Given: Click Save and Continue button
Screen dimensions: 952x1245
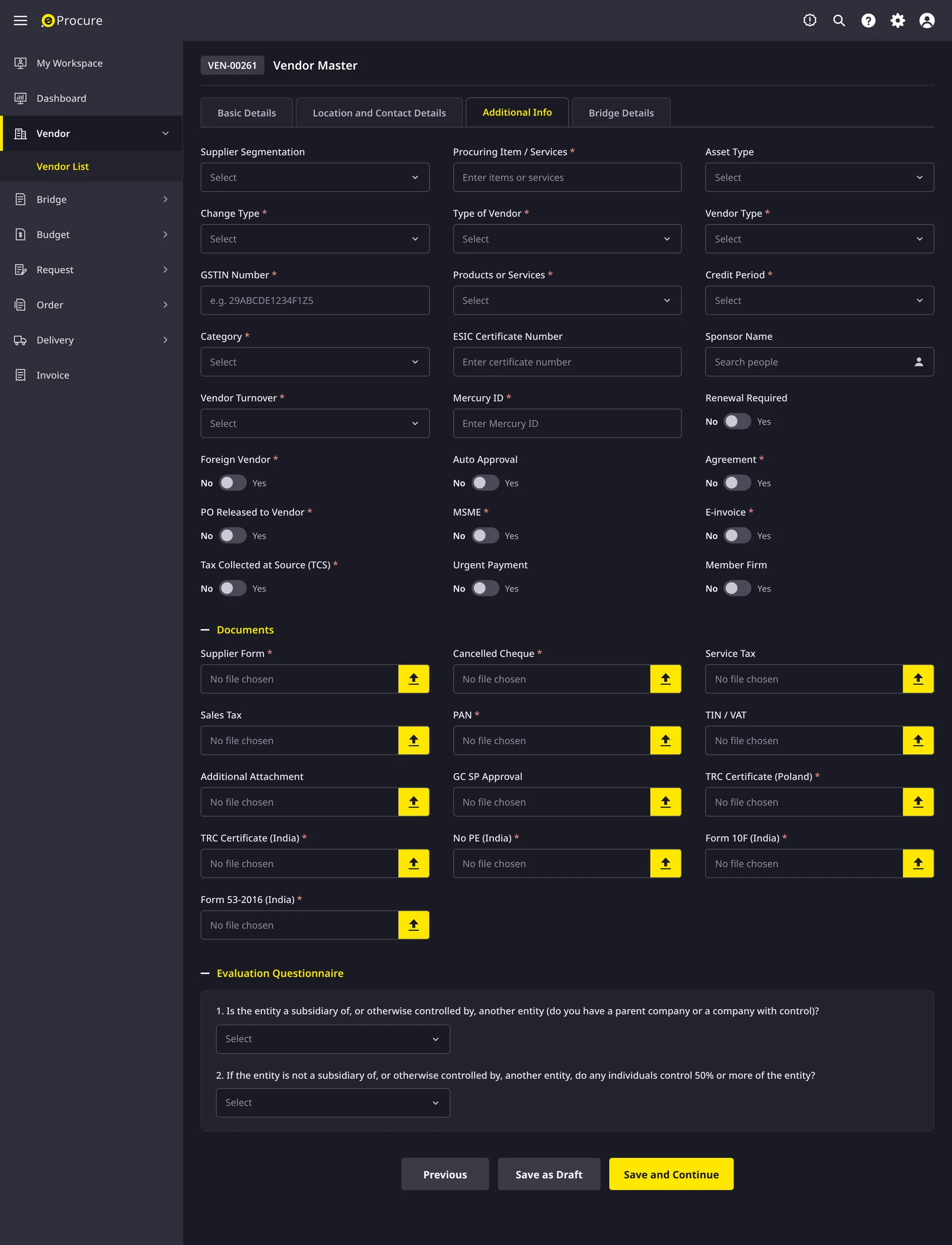Looking at the screenshot, I should click(671, 1174).
